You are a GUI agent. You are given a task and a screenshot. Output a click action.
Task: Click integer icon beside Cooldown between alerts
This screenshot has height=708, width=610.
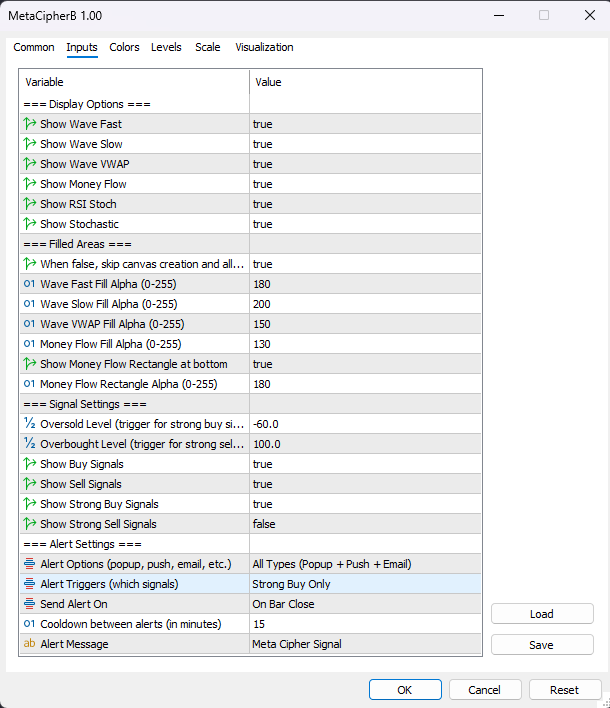29,624
